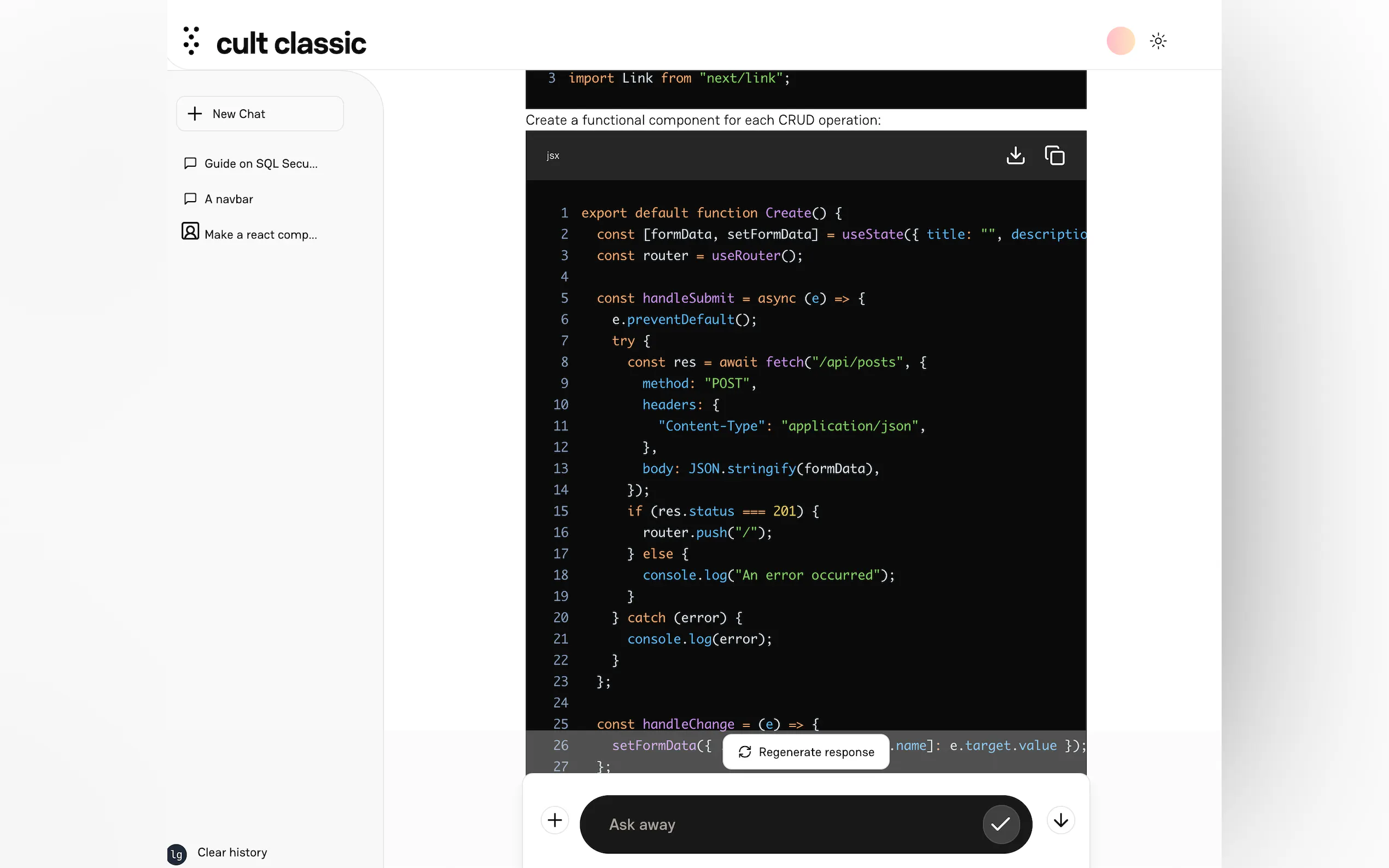The image size is (1389, 868).
Task: Click the chat bubble icon beside A navbar
Action: 190,198
